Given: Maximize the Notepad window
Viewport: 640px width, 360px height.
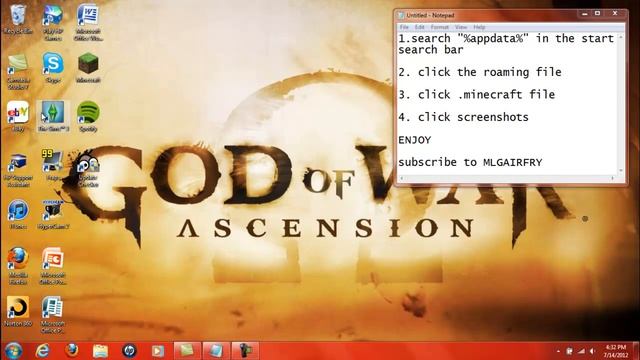Looking at the screenshot, I should (597, 14).
